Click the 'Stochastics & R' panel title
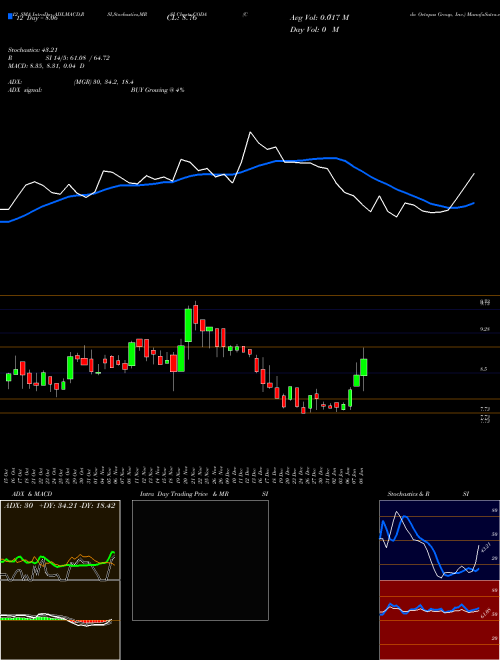The image size is (500, 660). pos(408,494)
